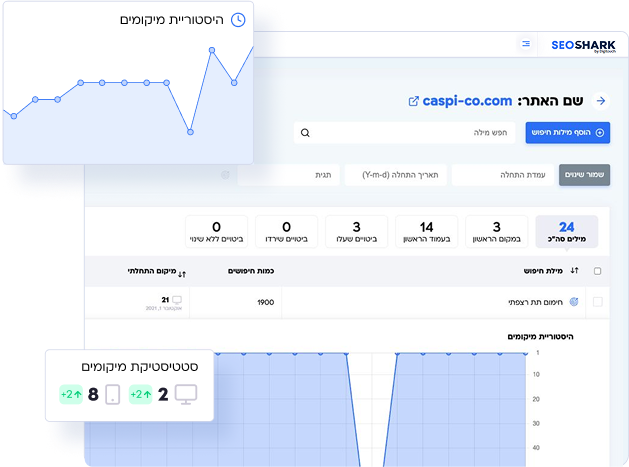The width and height of the screenshot is (629, 467).
Task: Click the desktop icon next to position 21
Action: point(177,300)
